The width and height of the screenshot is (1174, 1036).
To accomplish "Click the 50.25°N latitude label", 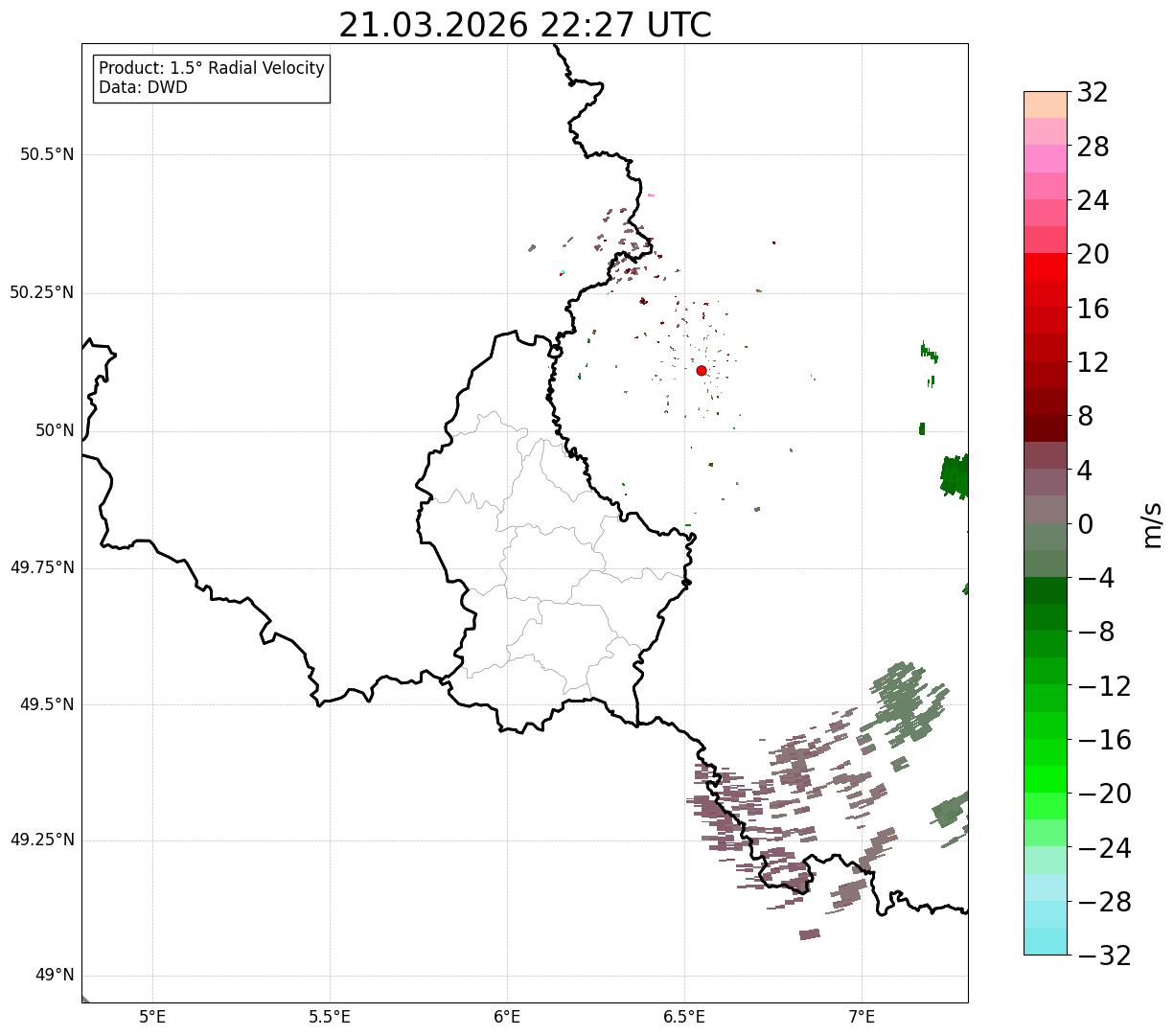I will pyautogui.click(x=42, y=292).
